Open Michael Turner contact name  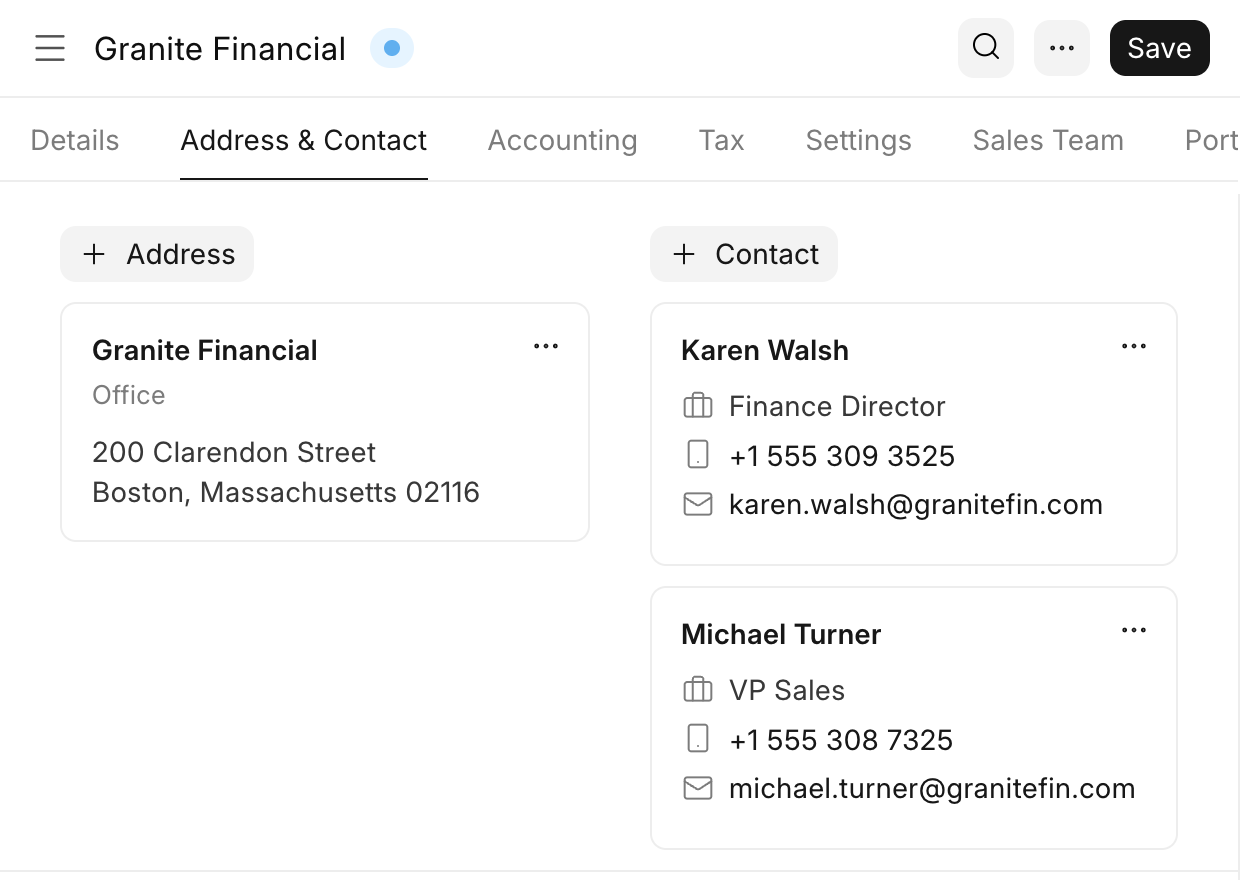[x=781, y=634]
